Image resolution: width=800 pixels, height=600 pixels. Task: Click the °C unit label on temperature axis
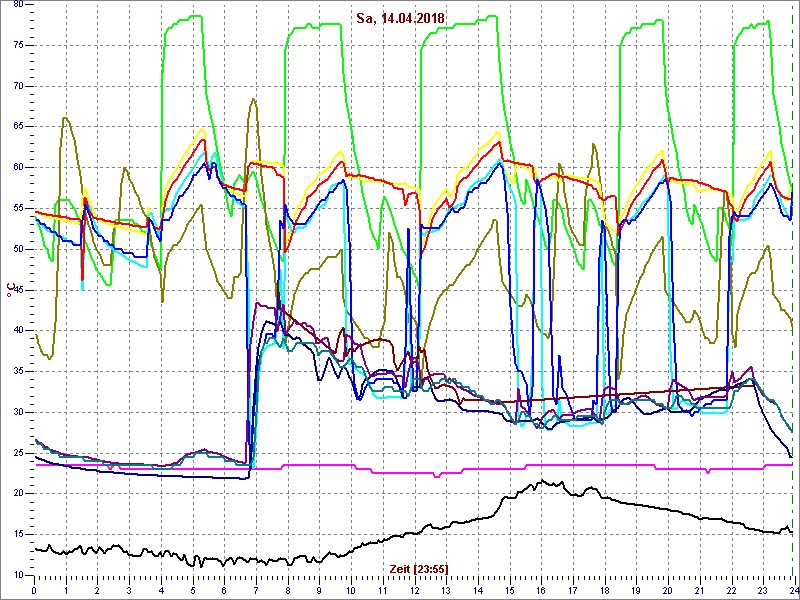tap(10, 290)
